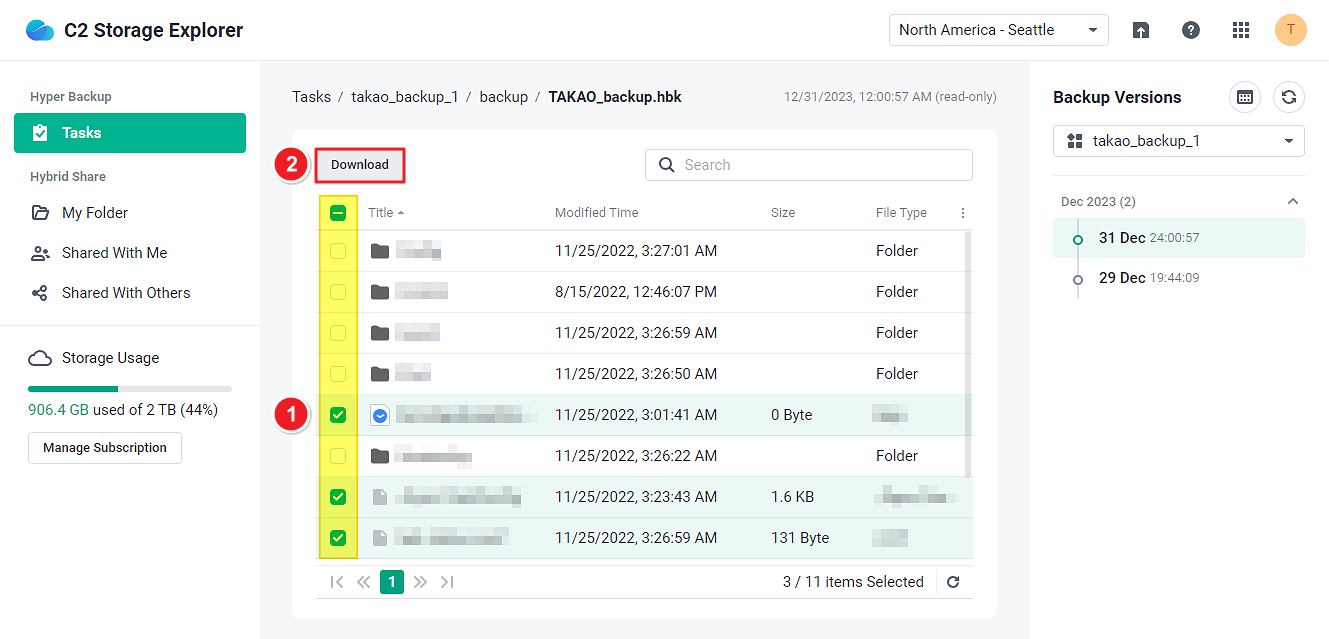This screenshot has width=1329, height=639.
Task: Refresh the file listing with the reload icon
Action: coord(952,581)
